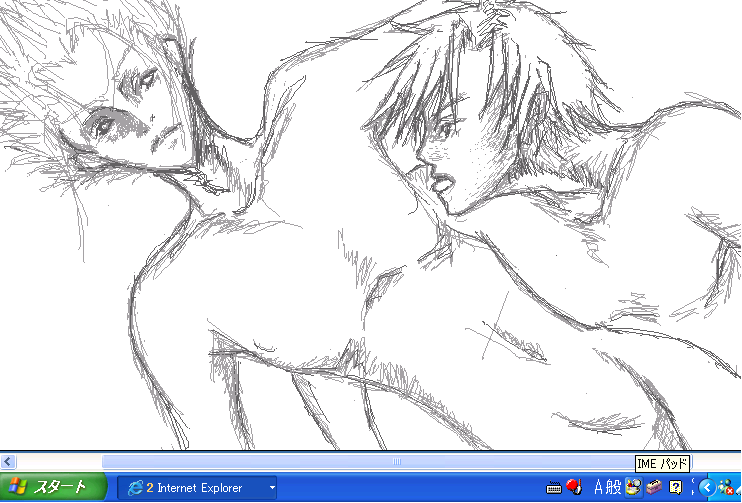742x503 pixels.
Task: Click the Messenger icon in system tray
Action: [x=725, y=488]
